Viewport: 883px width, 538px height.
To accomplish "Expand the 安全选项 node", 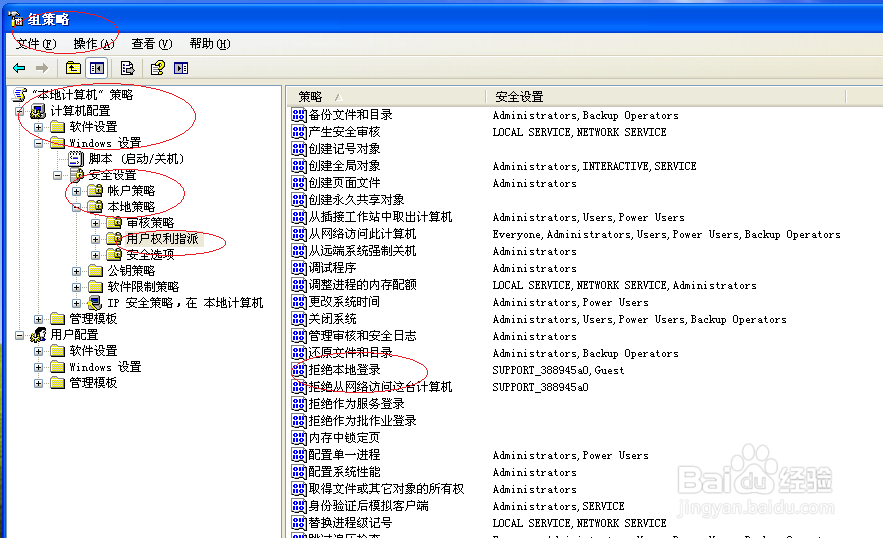I will pyautogui.click(x=95, y=255).
